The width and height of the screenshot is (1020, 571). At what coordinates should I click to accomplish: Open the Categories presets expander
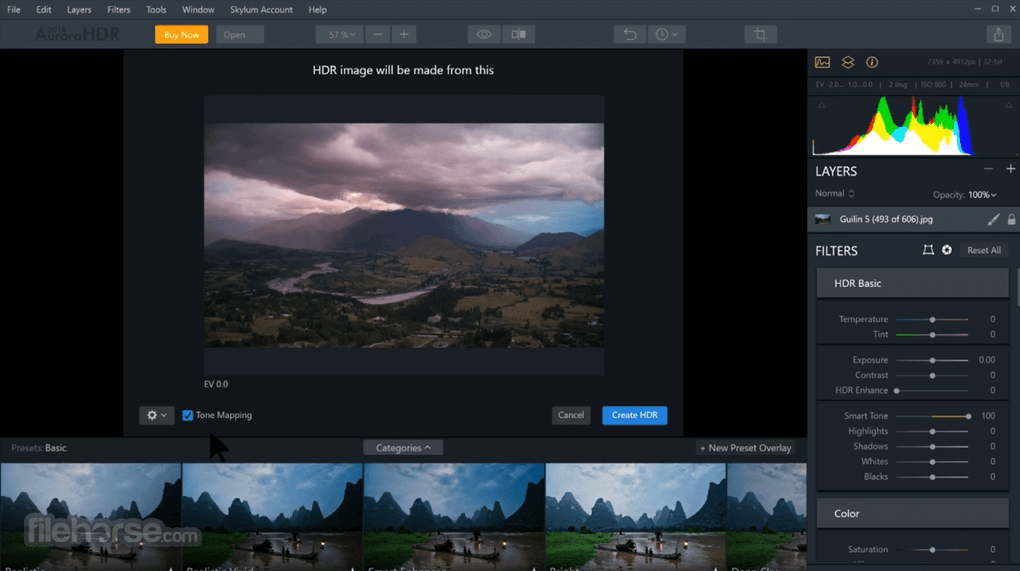(403, 447)
